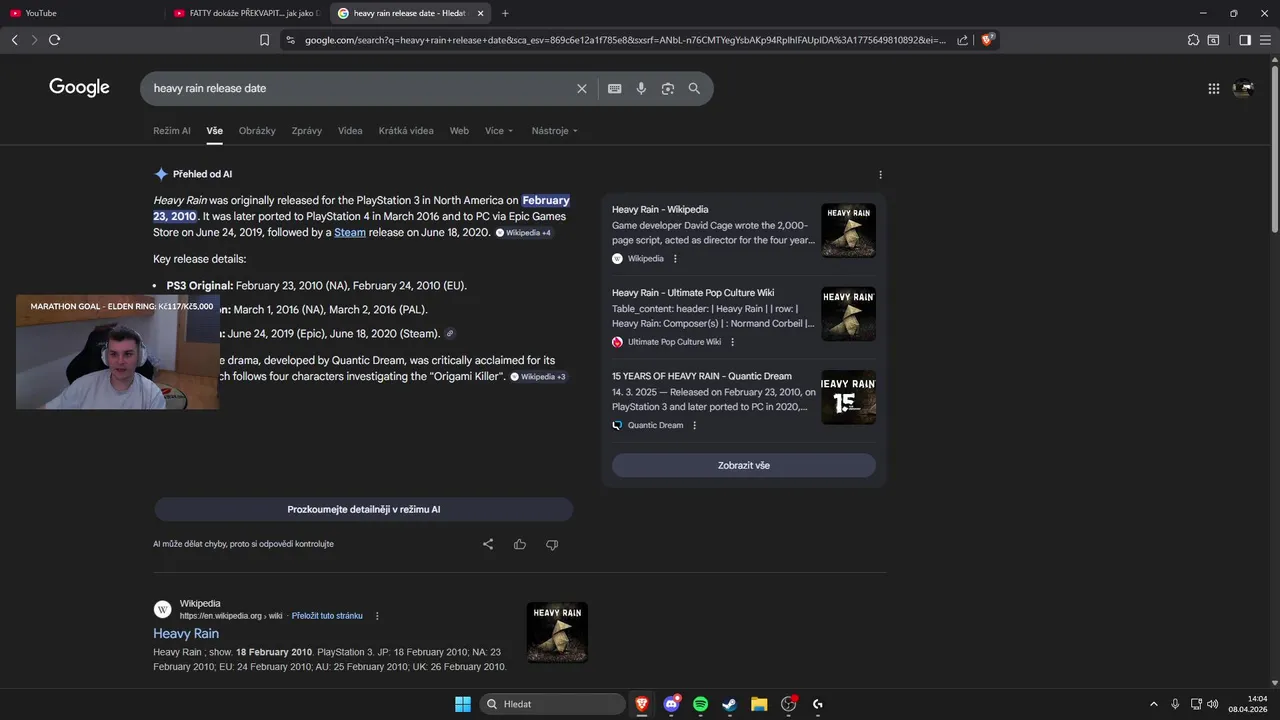
Task: Click the Windows taskbar Hledat search box
Action: pos(552,704)
